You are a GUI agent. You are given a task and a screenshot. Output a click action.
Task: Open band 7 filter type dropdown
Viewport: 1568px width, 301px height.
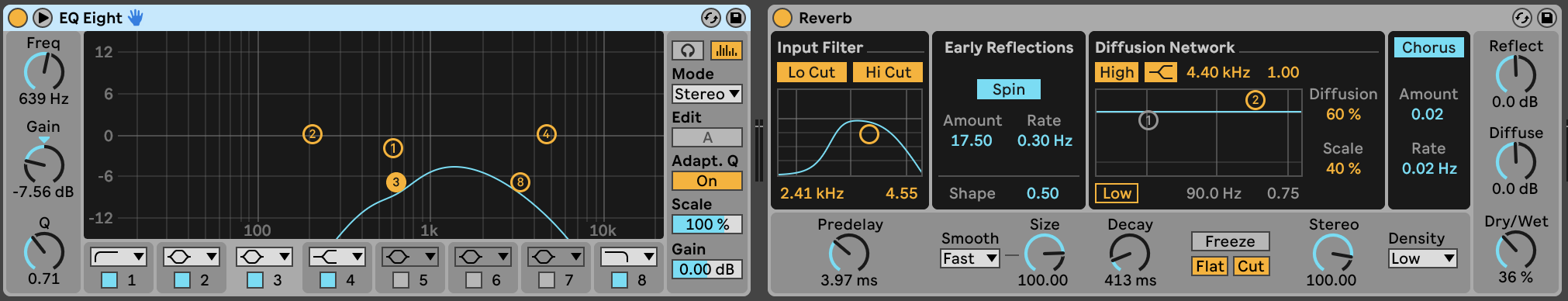556,256
